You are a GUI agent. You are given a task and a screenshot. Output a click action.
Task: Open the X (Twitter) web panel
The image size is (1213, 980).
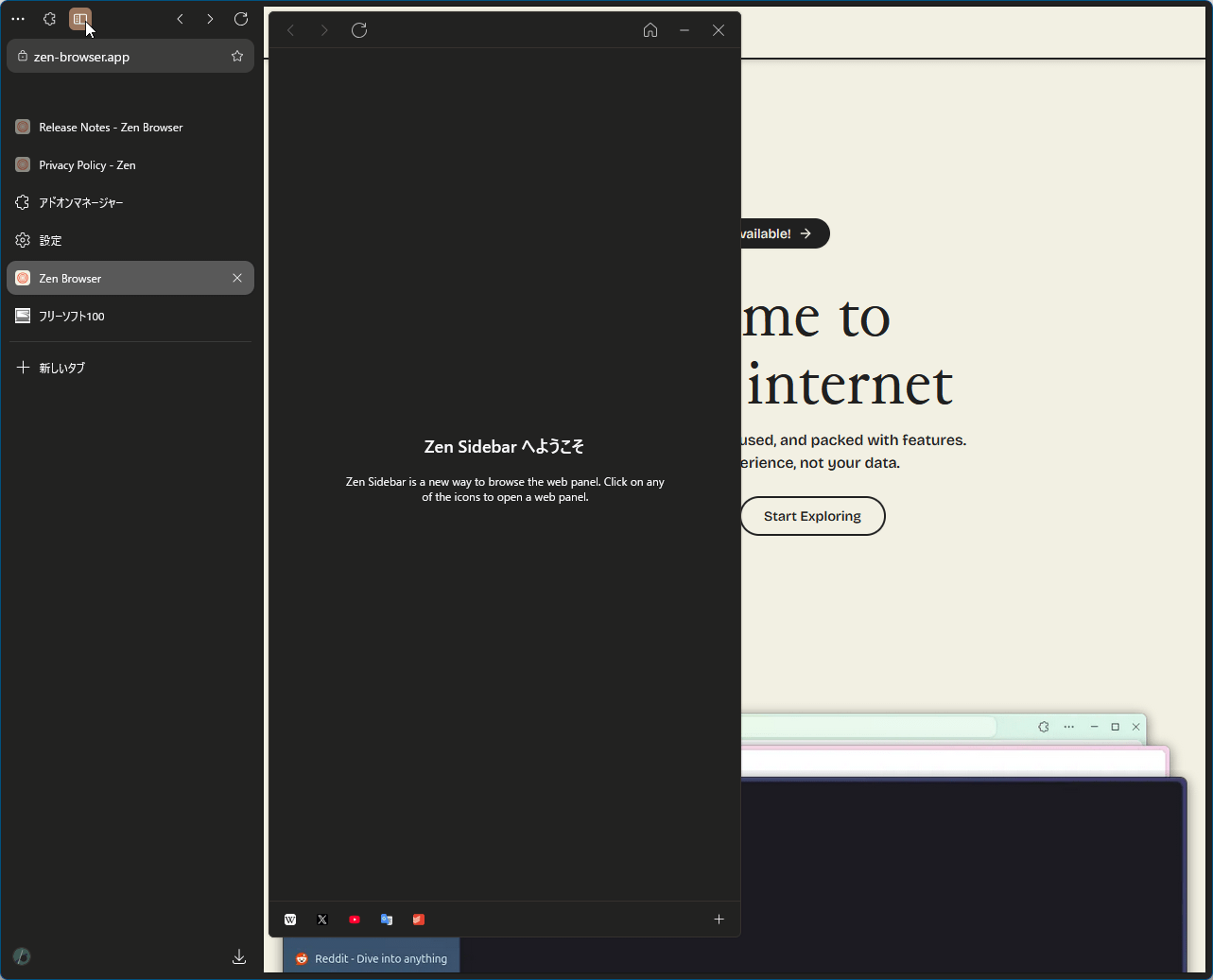pos(322,920)
